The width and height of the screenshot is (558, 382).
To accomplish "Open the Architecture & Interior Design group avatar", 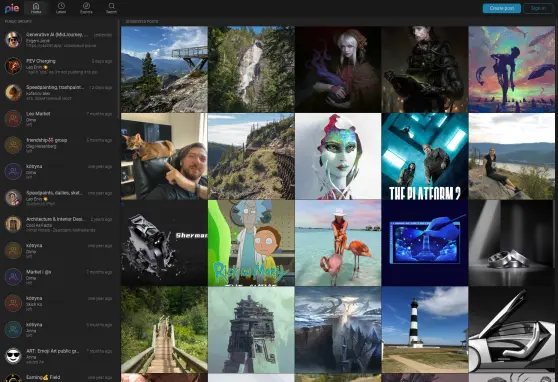I will 13,224.
